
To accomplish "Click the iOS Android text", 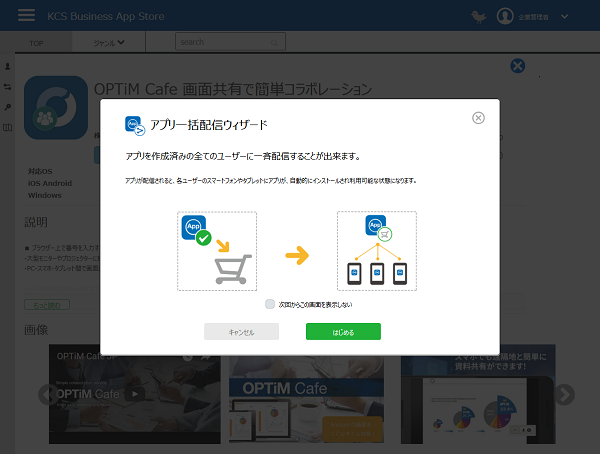I will click(x=50, y=183).
